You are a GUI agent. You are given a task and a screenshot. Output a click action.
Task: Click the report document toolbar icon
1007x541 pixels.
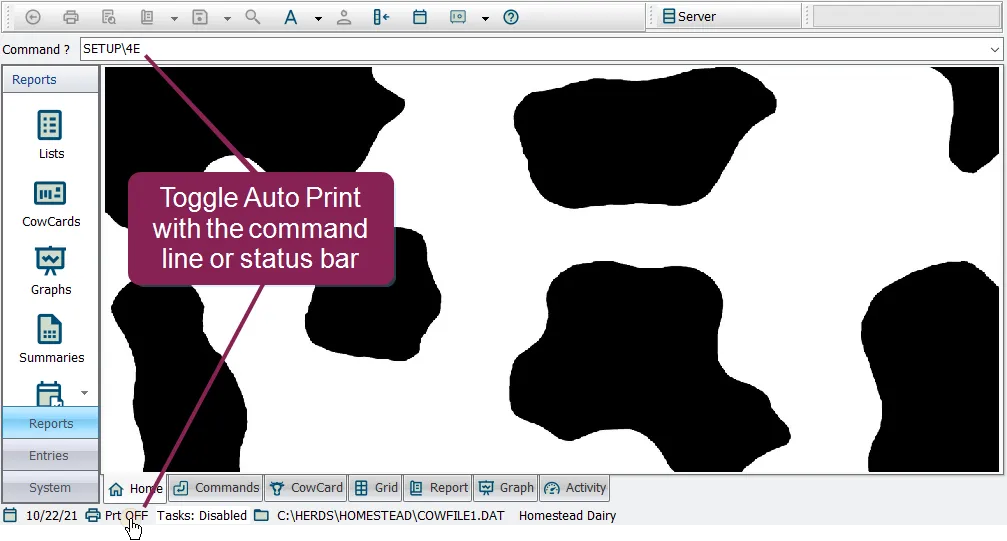148,17
